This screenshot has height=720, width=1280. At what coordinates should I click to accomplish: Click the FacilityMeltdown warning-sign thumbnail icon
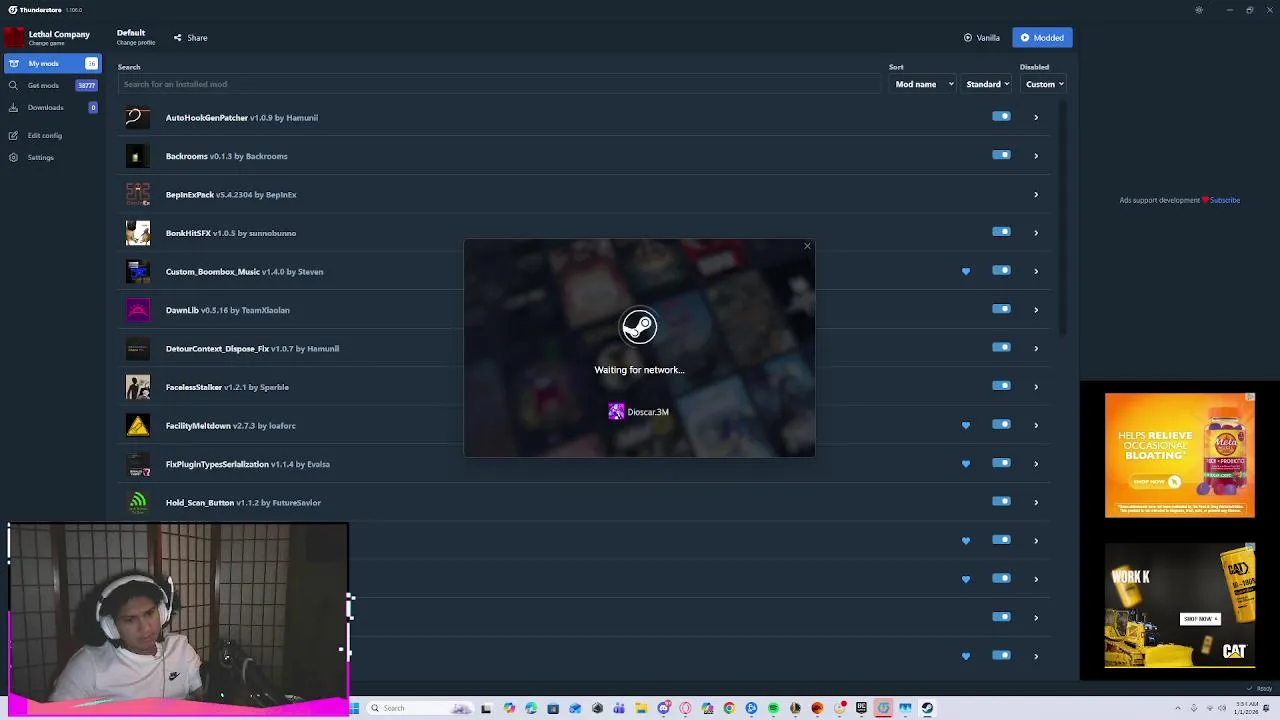pos(138,426)
